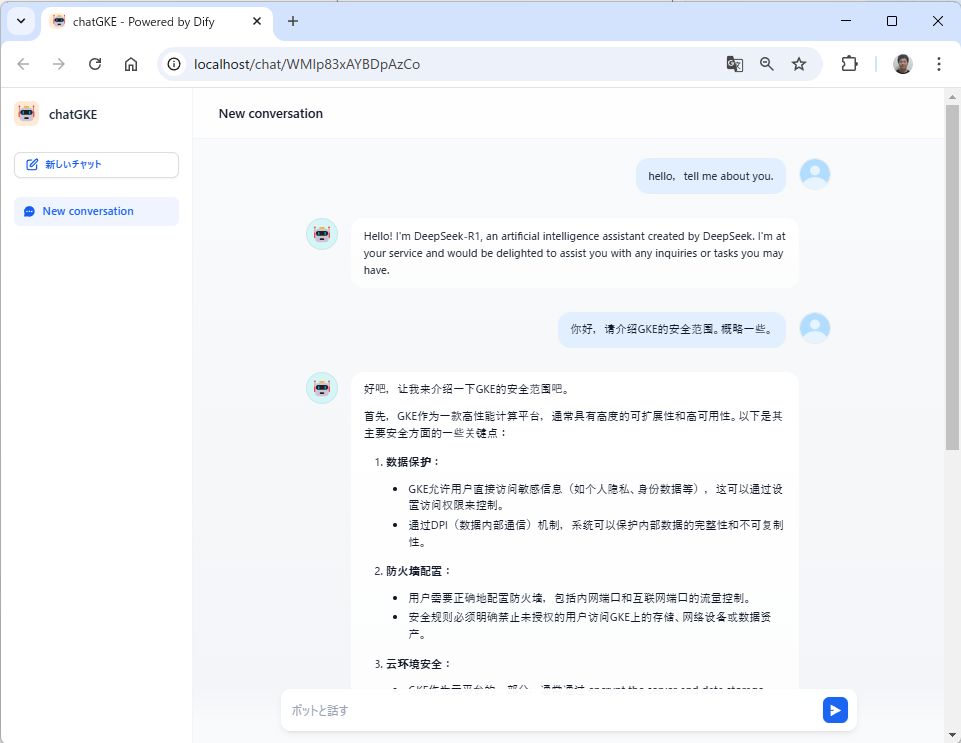This screenshot has width=961, height=743.
Task: Click the New conversation header title
Action: coord(270,113)
